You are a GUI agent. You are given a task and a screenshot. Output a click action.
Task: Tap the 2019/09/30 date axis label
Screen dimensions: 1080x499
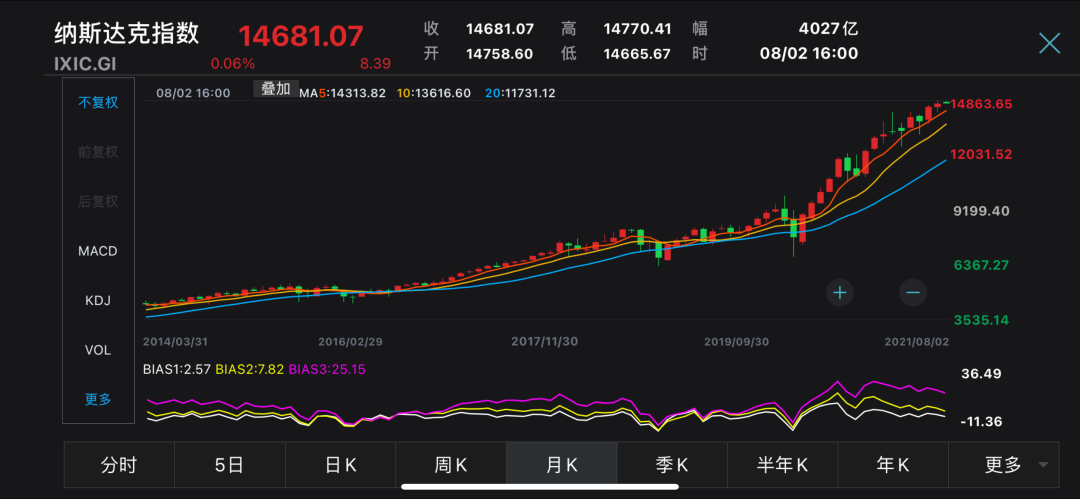[736, 341]
